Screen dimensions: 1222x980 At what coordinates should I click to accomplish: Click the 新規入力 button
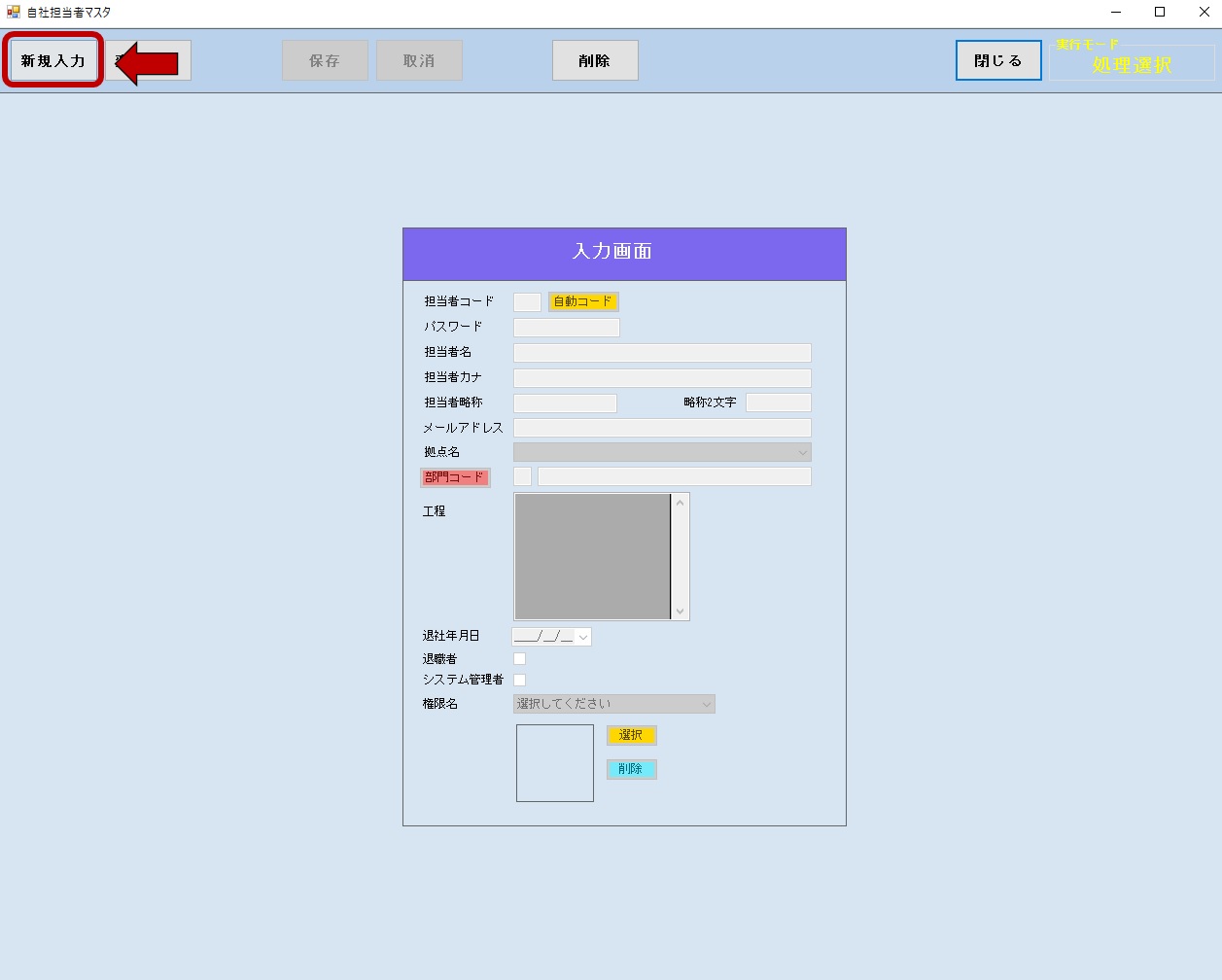pos(53,60)
